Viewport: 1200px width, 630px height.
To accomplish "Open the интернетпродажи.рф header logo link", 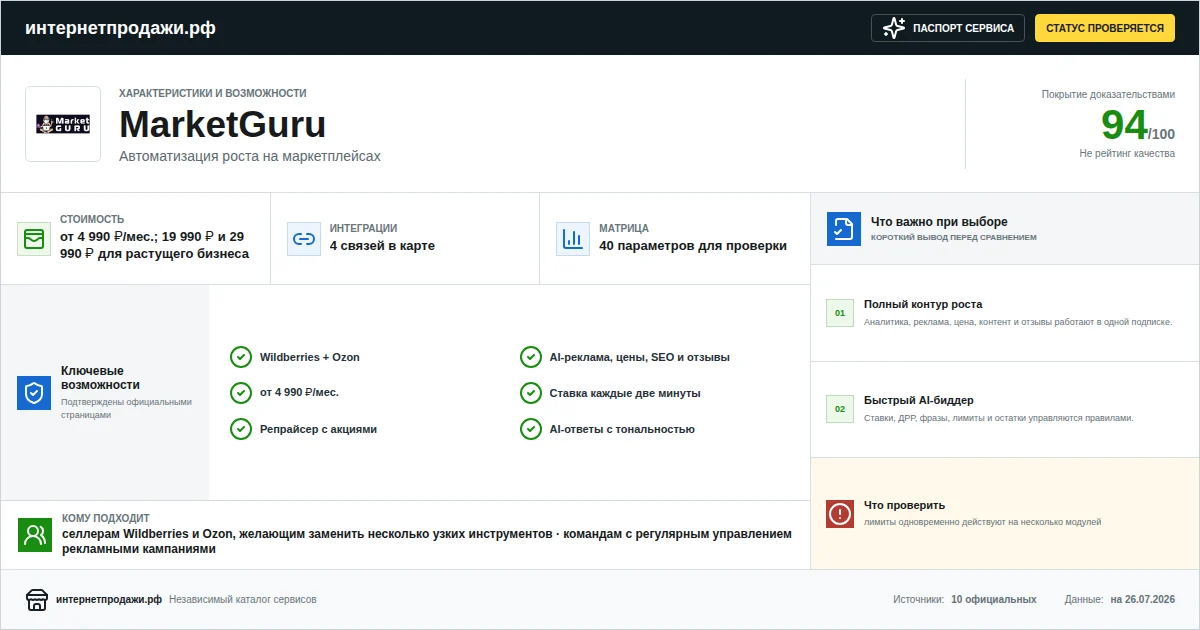I will 120,28.
